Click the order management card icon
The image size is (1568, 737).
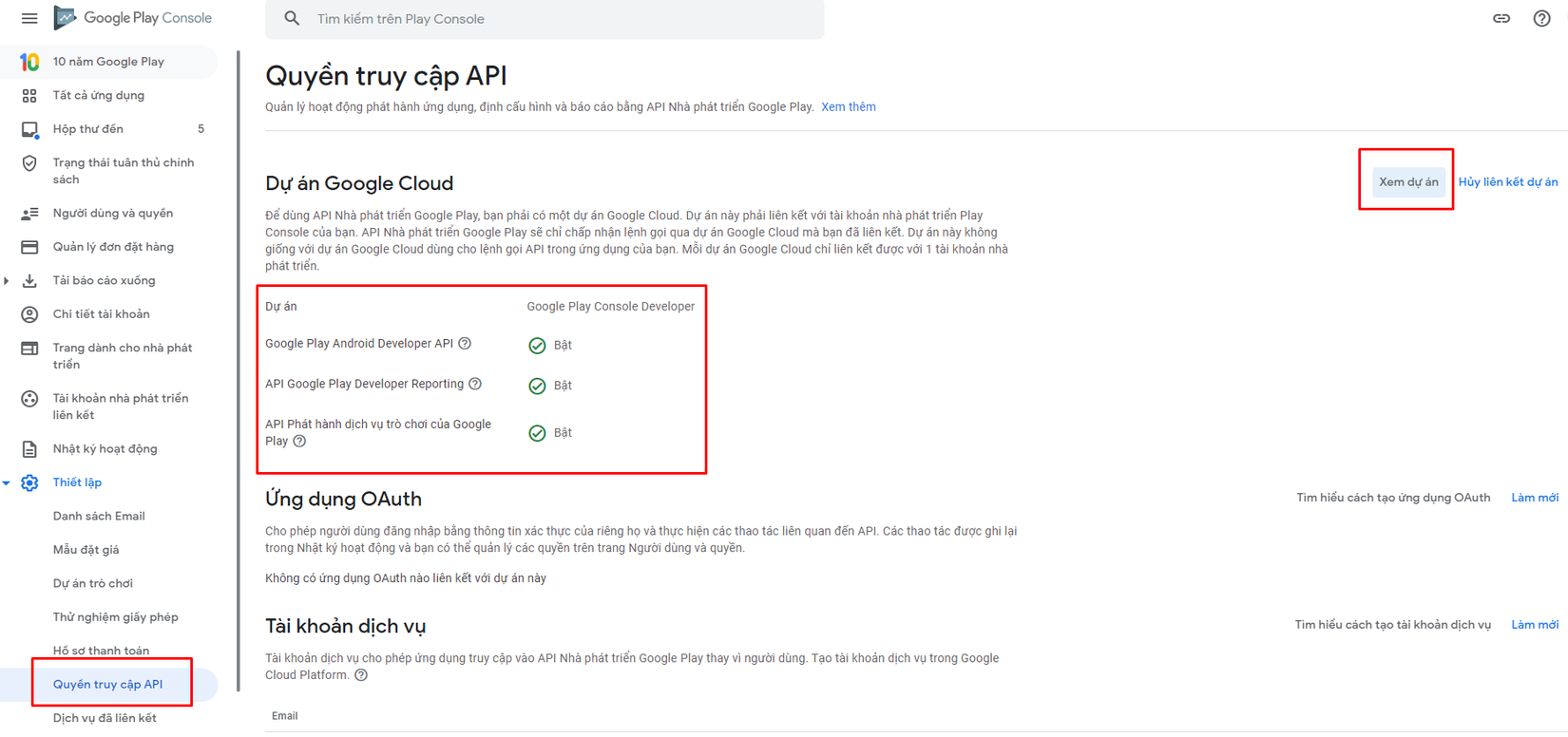coord(29,247)
